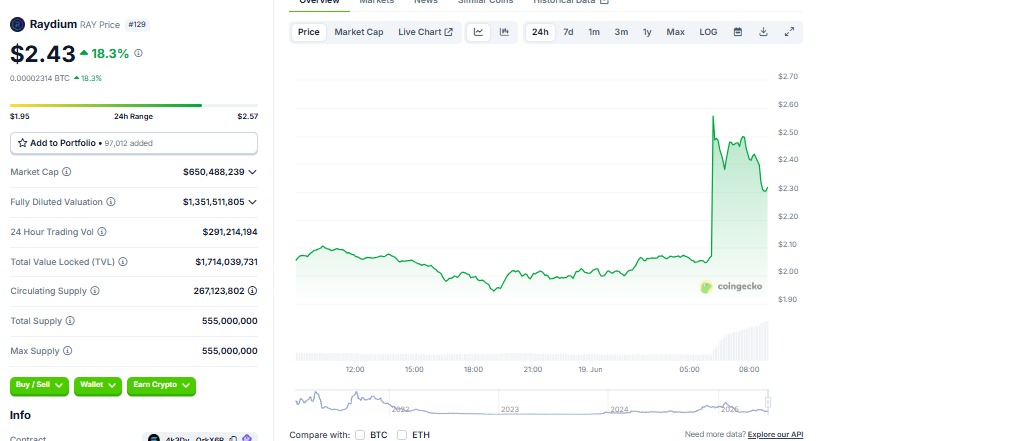Screen dimensions: 1016x441
Task: Click the 24h Range progress bar
Action: tap(133, 105)
